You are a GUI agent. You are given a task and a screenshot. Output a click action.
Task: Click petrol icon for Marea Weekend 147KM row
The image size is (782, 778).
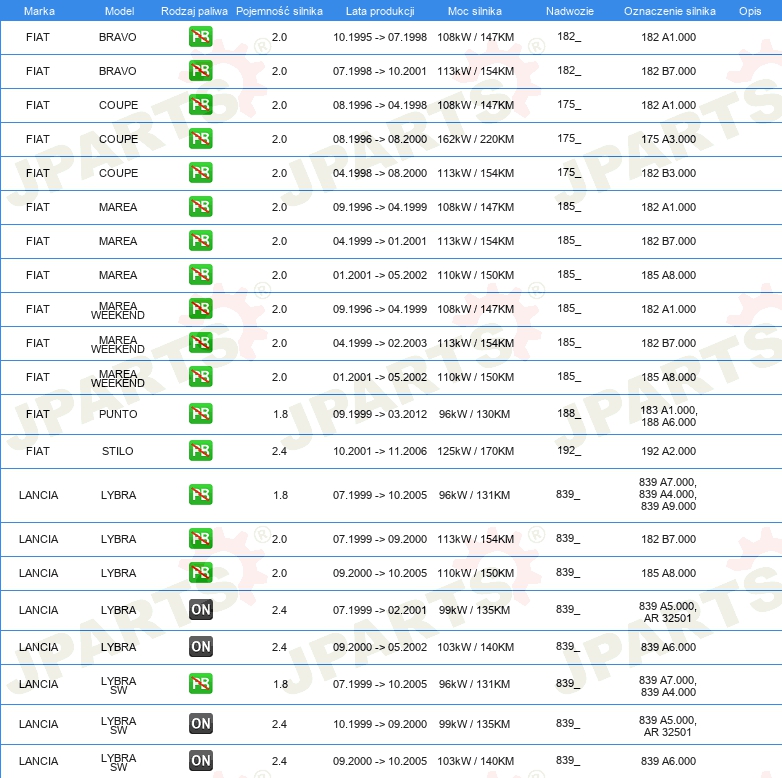(201, 309)
